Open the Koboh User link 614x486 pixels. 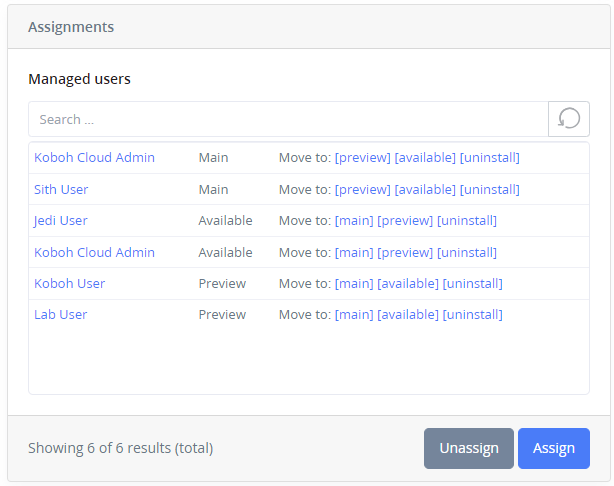coord(69,283)
